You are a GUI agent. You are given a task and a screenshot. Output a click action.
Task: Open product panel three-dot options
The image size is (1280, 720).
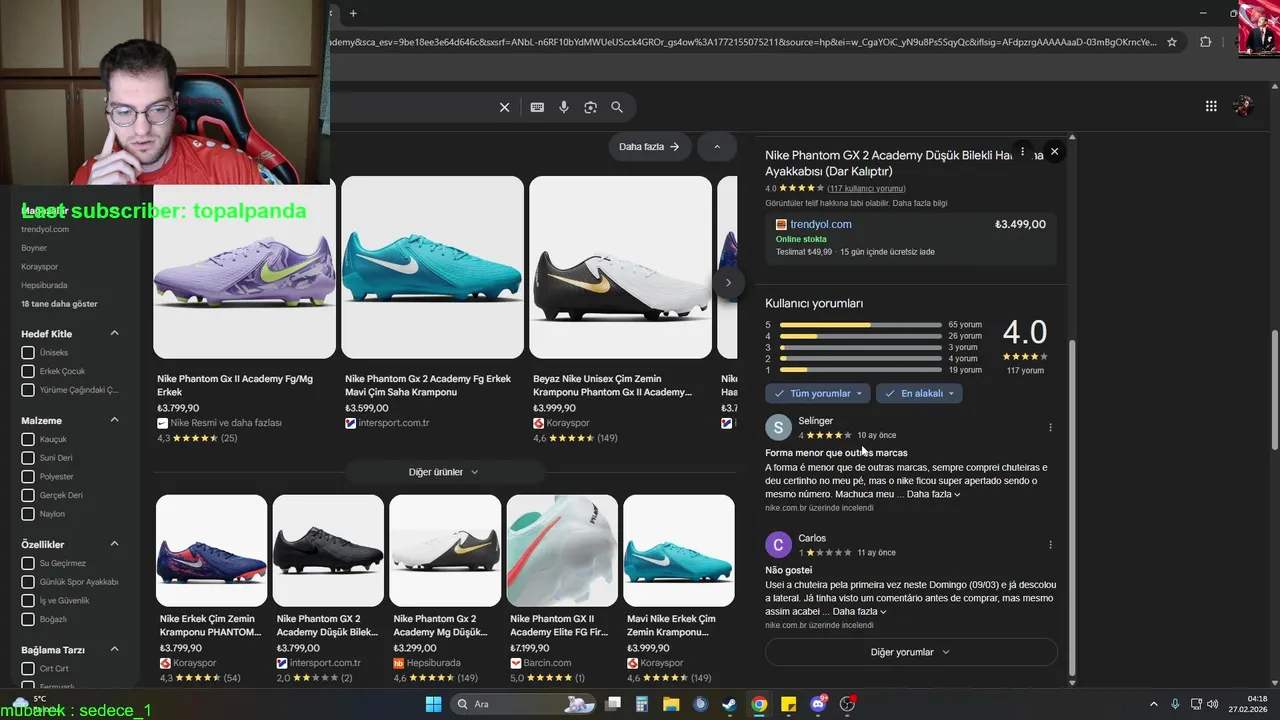[x=1022, y=151]
